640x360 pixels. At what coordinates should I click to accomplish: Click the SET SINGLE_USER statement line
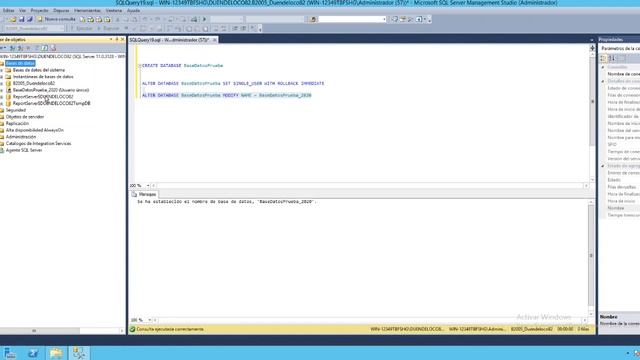(233, 84)
